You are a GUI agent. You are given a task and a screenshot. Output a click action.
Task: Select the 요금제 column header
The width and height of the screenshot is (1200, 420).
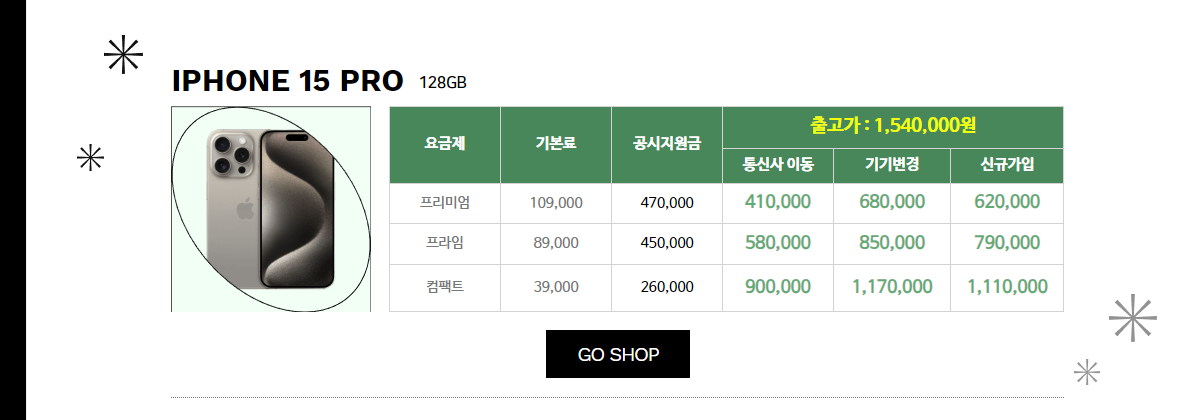(445, 144)
